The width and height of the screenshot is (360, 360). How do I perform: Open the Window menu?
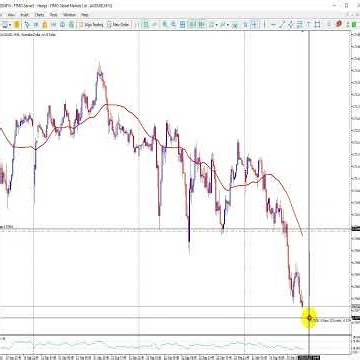coord(69,15)
